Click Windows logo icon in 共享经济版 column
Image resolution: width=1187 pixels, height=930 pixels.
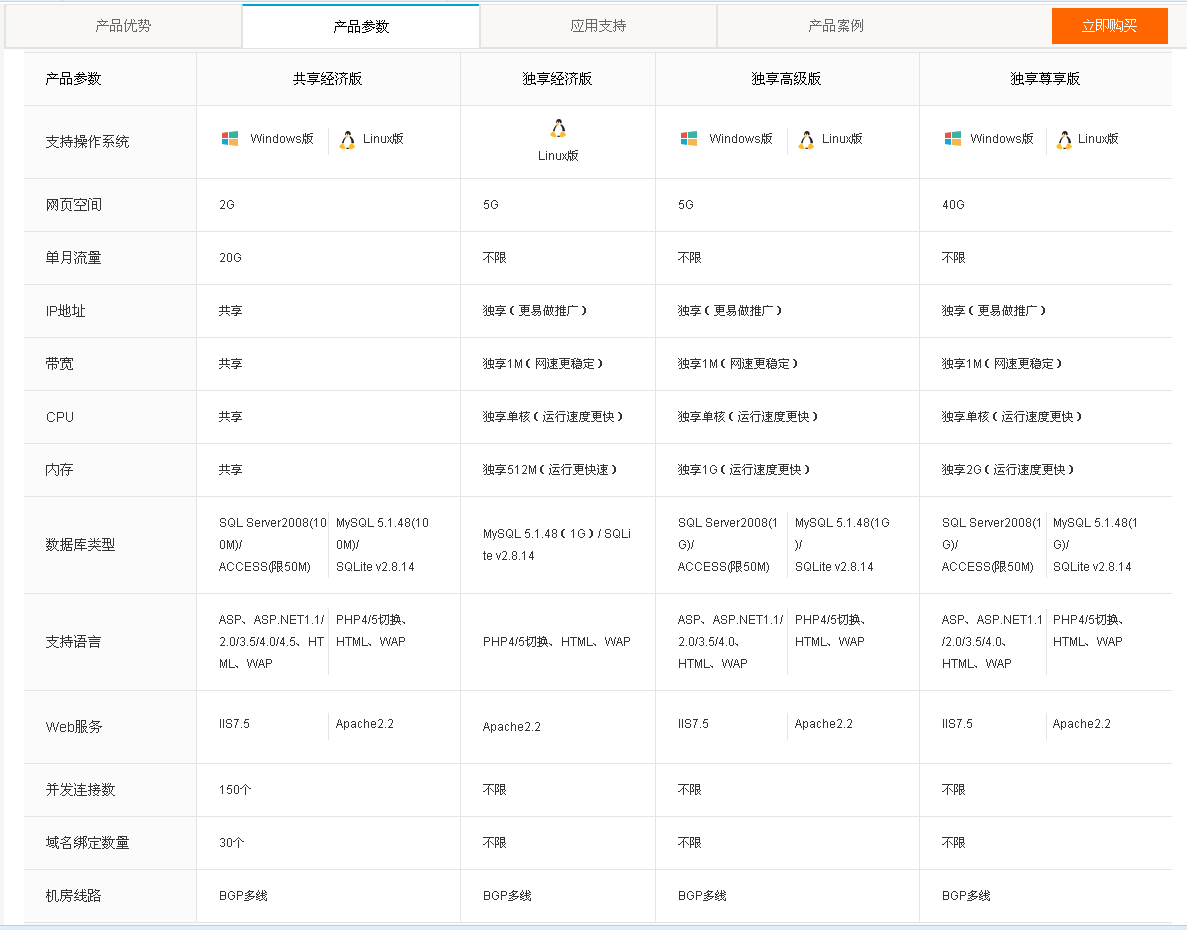pos(229,138)
